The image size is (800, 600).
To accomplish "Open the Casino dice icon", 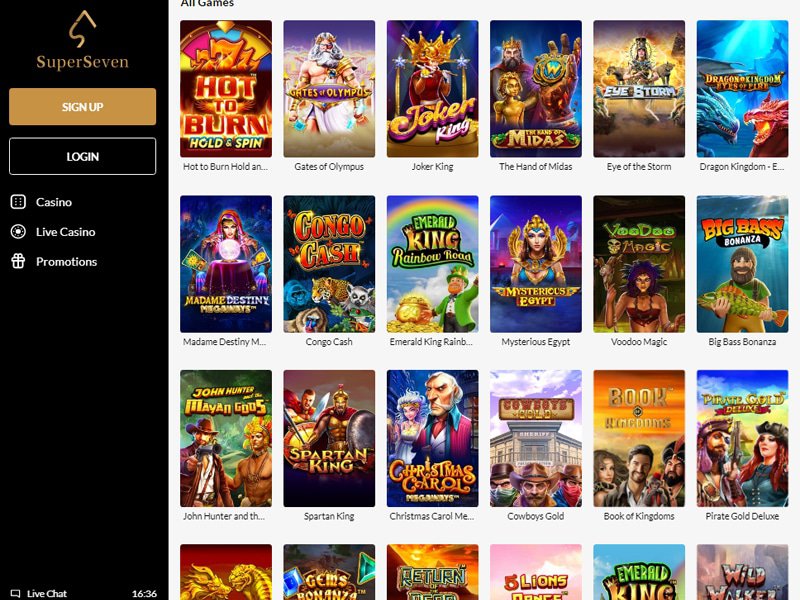I will [x=18, y=202].
